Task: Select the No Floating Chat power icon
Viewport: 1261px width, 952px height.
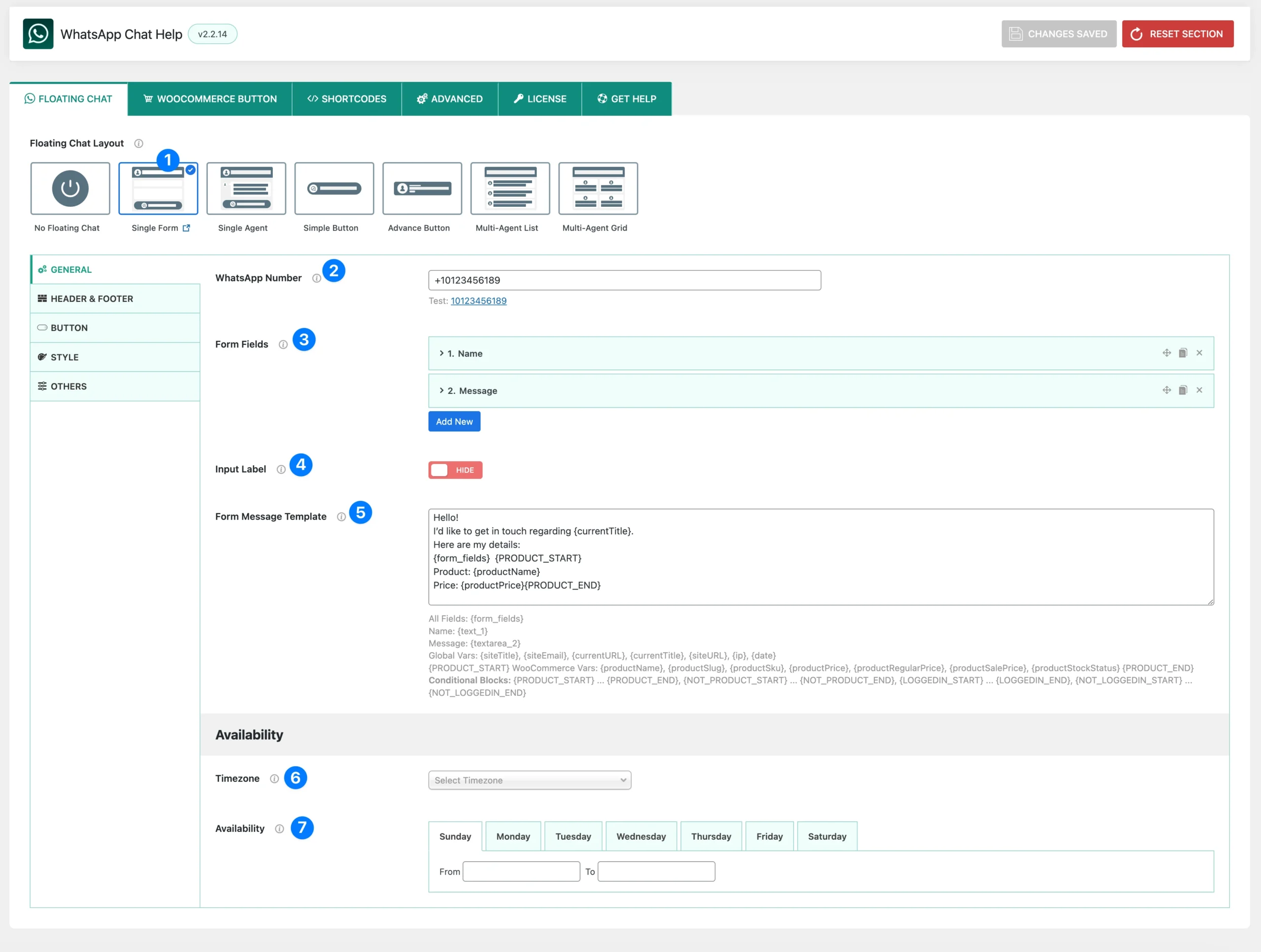Action: 70,188
